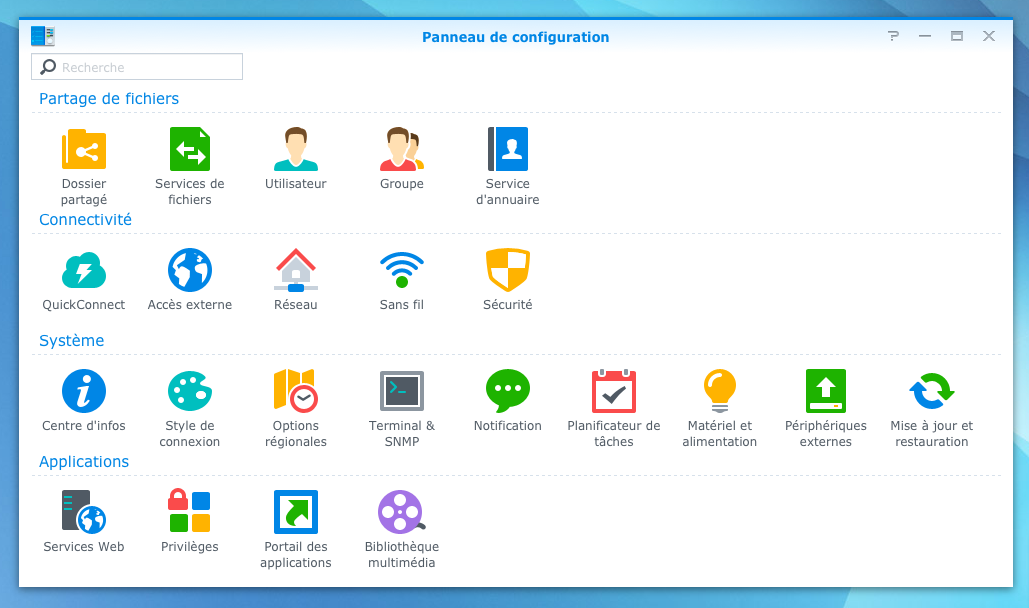Open Portail des applications
This screenshot has height=608, width=1029.
point(295,511)
